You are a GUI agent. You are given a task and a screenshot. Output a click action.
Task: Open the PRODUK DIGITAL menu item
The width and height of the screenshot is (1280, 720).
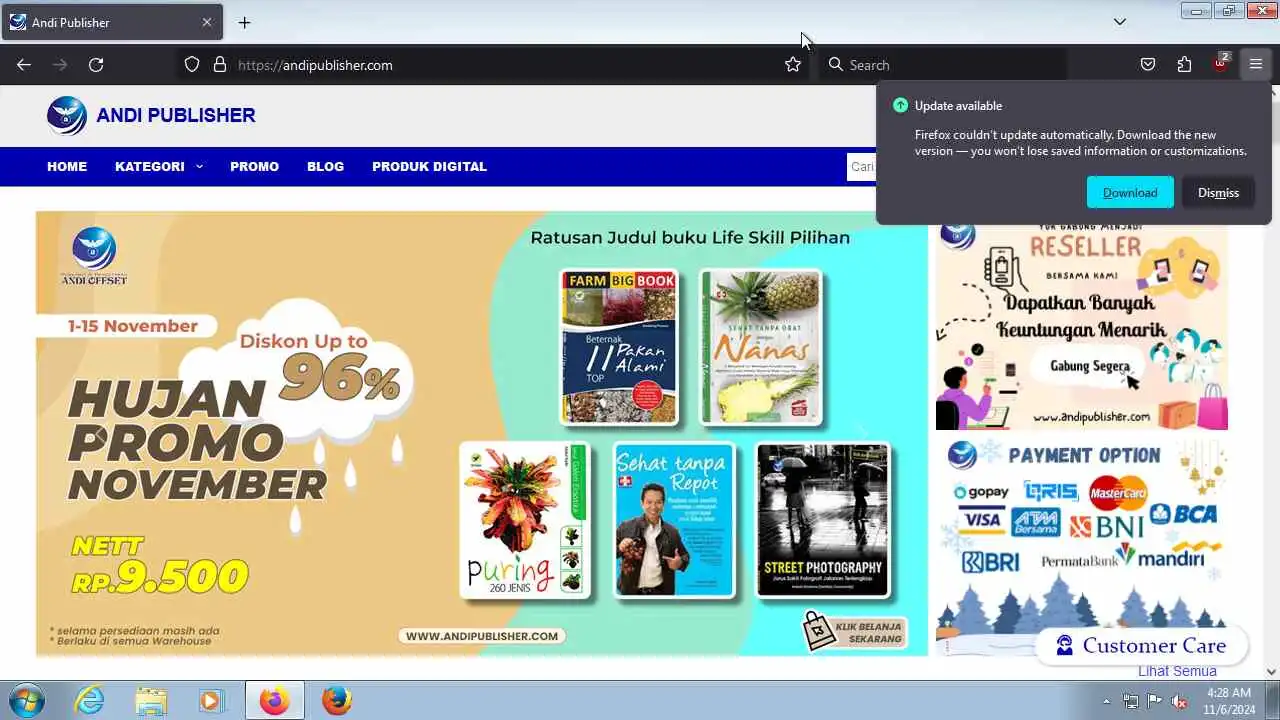(x=429, y=166)
